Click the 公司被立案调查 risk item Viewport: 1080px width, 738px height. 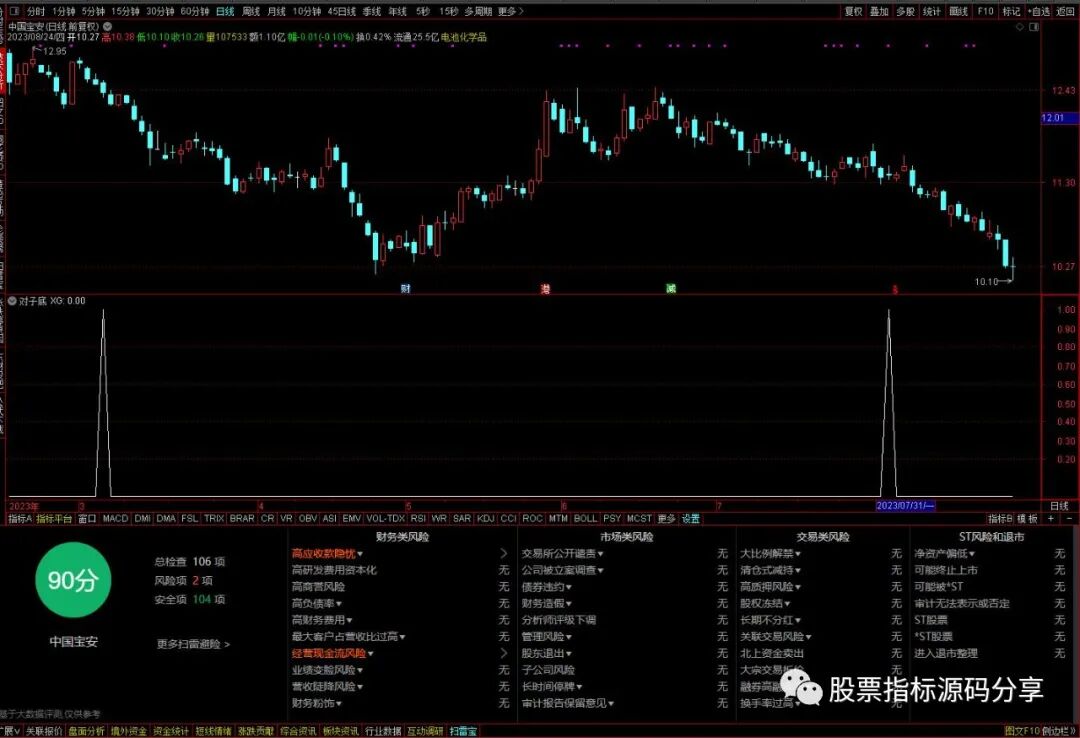tap(562, 570)
